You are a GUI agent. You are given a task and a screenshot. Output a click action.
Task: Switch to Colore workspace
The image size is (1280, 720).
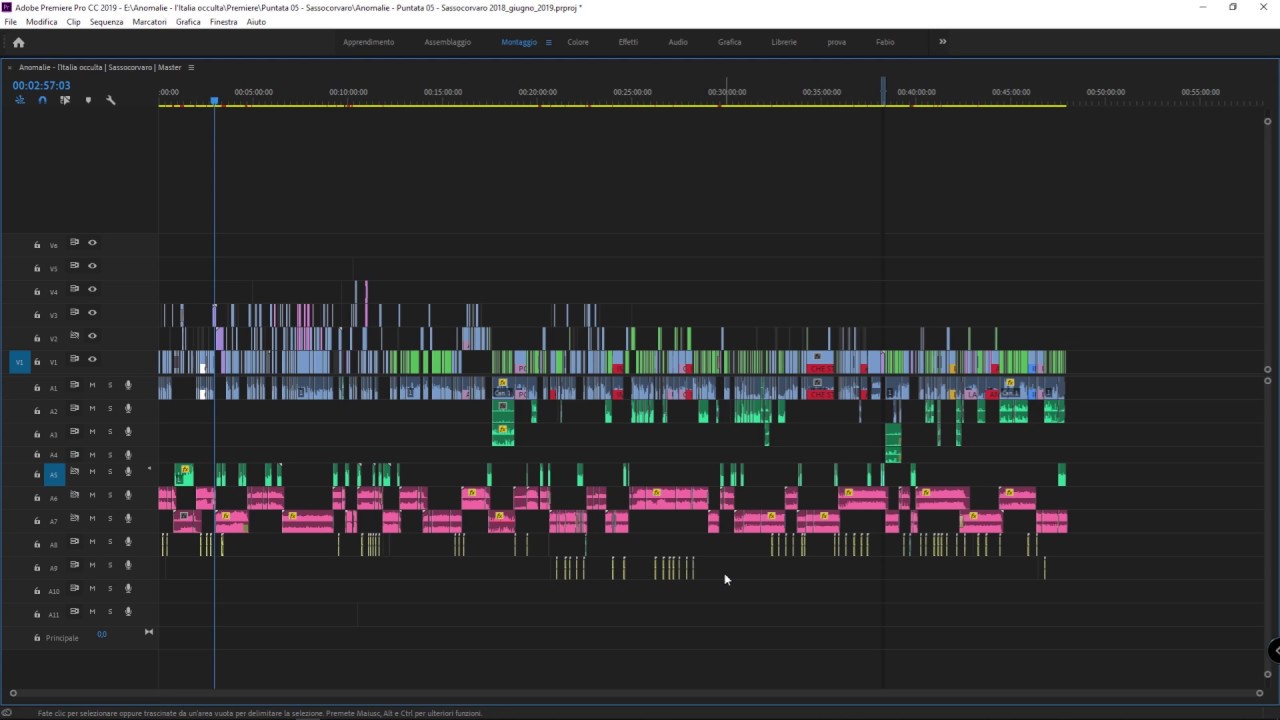[x=578, y=42]
